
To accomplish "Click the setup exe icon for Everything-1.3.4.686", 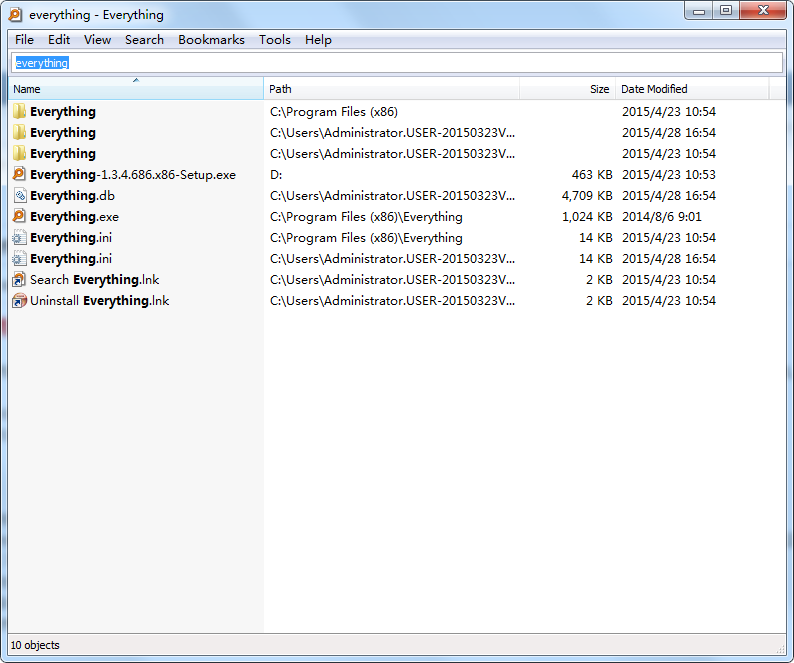I will 19,174.
